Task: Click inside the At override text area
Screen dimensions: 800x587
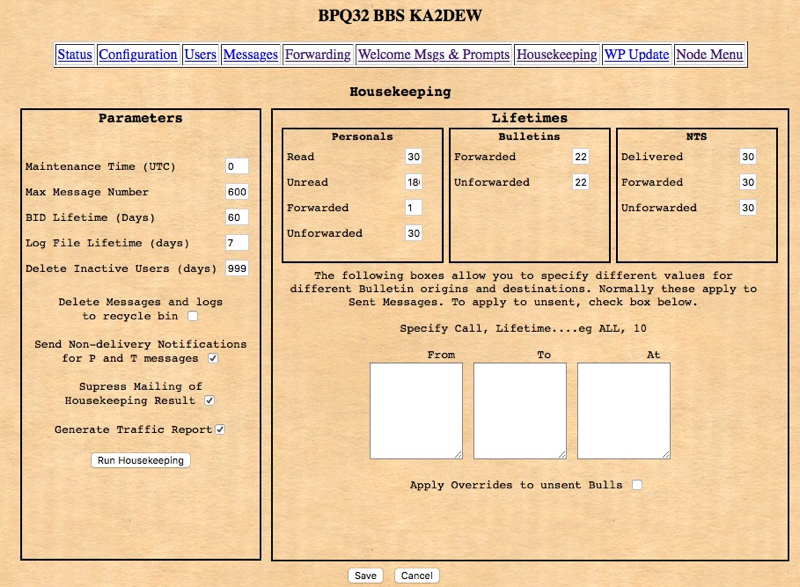Action: click(624, 411)
